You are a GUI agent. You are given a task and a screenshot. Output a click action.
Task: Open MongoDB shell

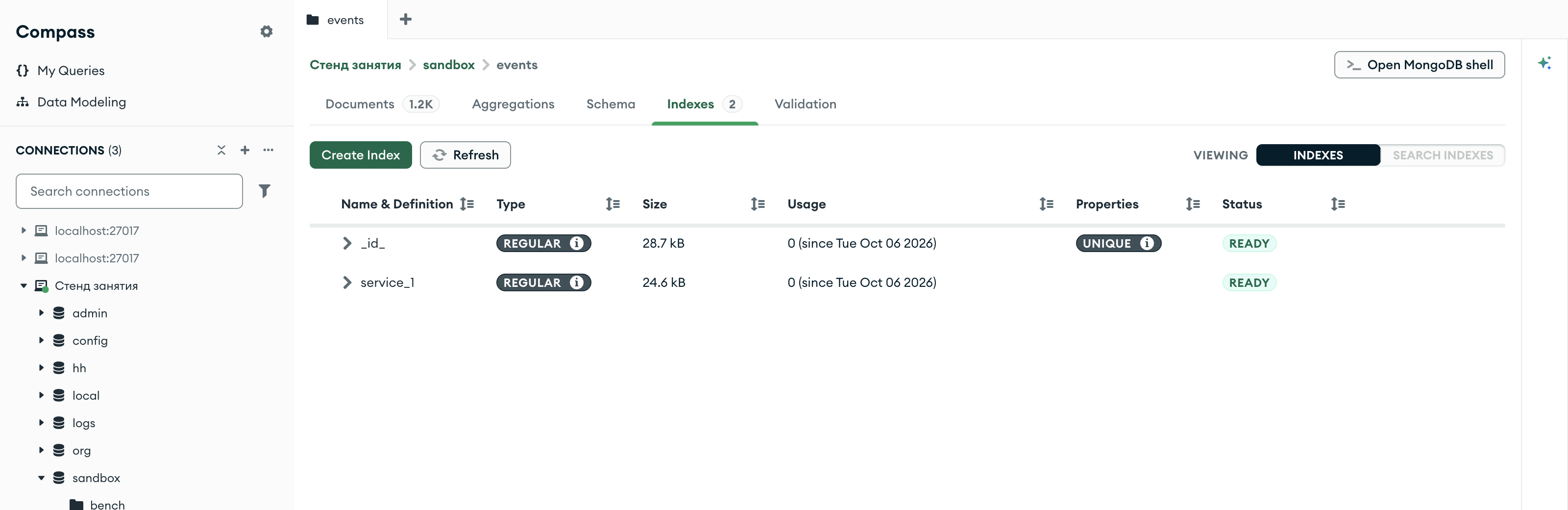(1419, 65)
